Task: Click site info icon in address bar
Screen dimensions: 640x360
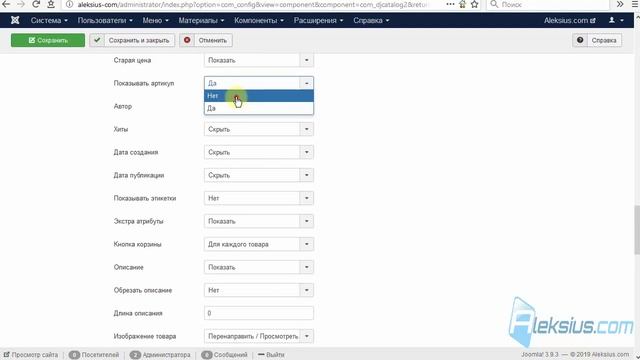Action: coord(69,4)
